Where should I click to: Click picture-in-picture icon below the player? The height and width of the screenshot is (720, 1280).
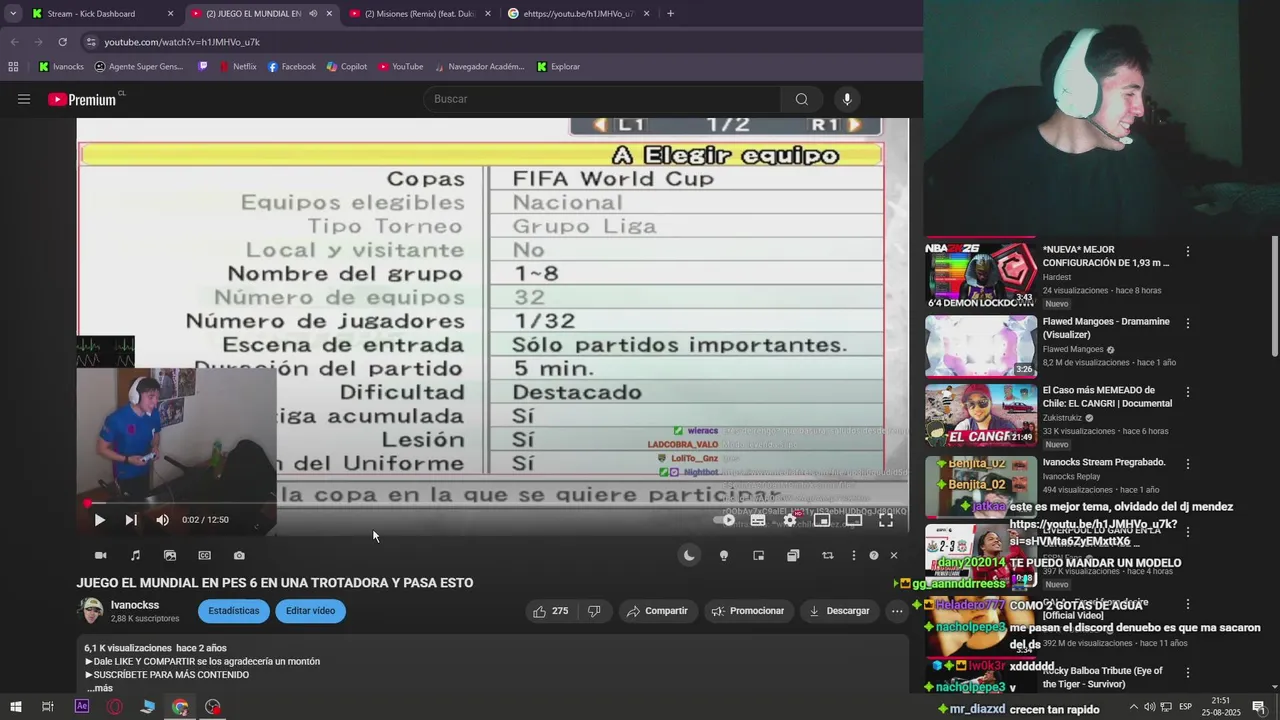point(758,555)
